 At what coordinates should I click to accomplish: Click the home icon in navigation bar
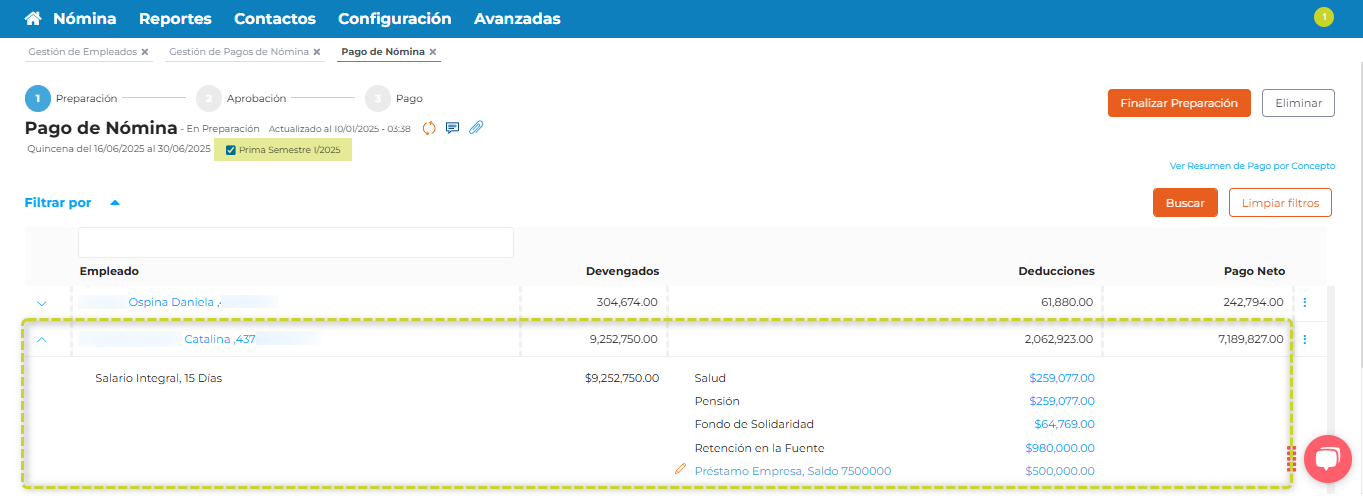[x=33, y=19]
